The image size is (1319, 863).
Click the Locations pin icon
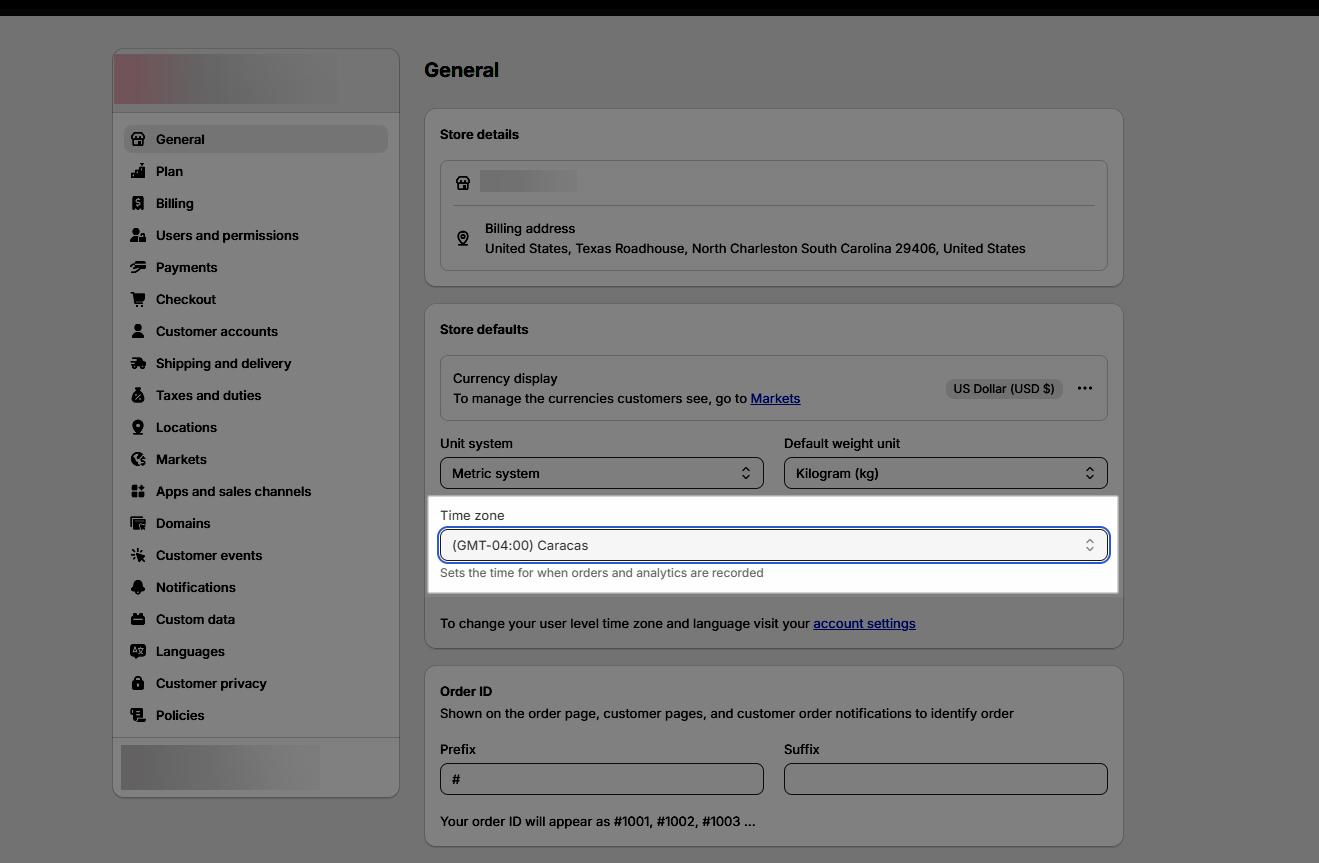click(138, 427)
